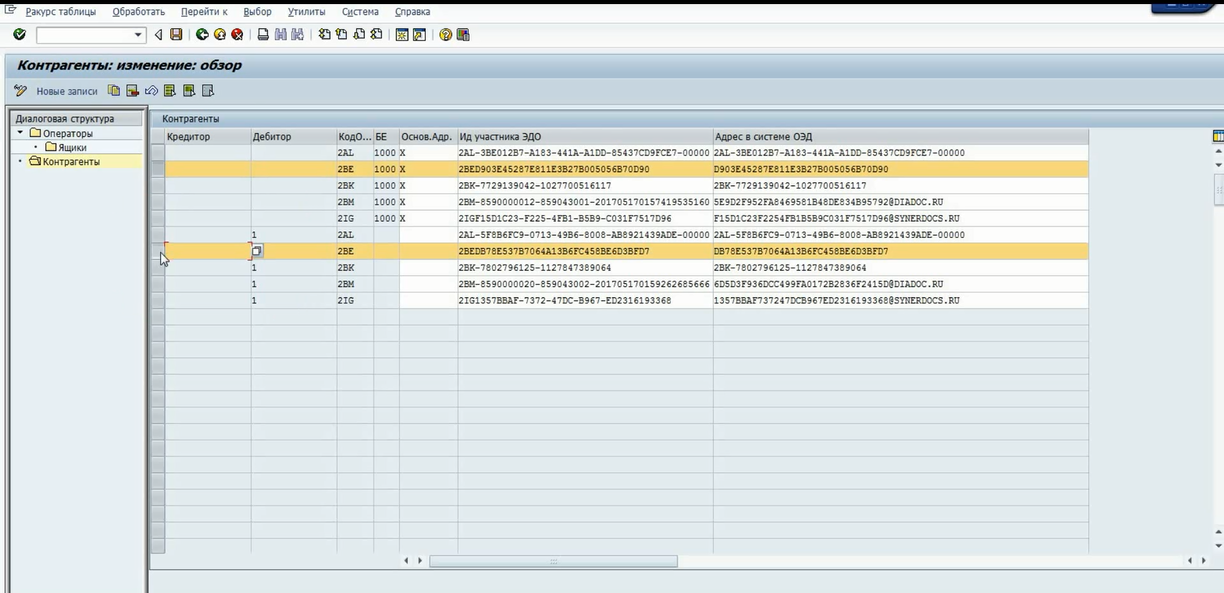Click the red Cancel icon
The image size is (1224, 593).
(x=237, y=35)
